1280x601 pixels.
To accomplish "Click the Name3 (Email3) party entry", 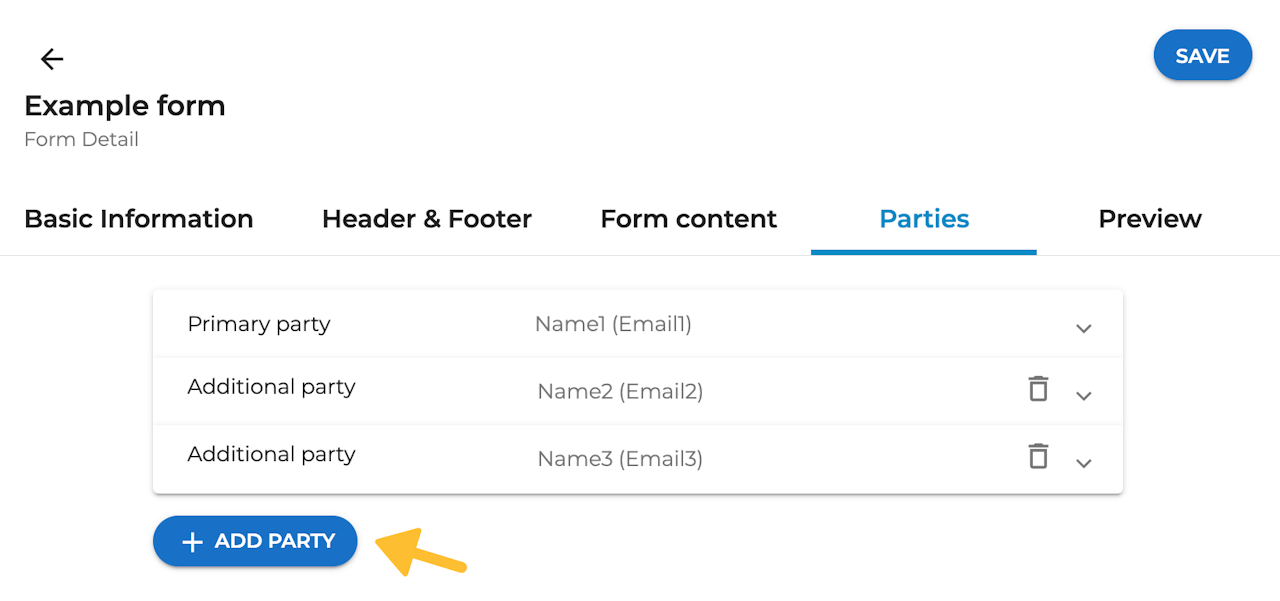I will (x=620, y=459).
